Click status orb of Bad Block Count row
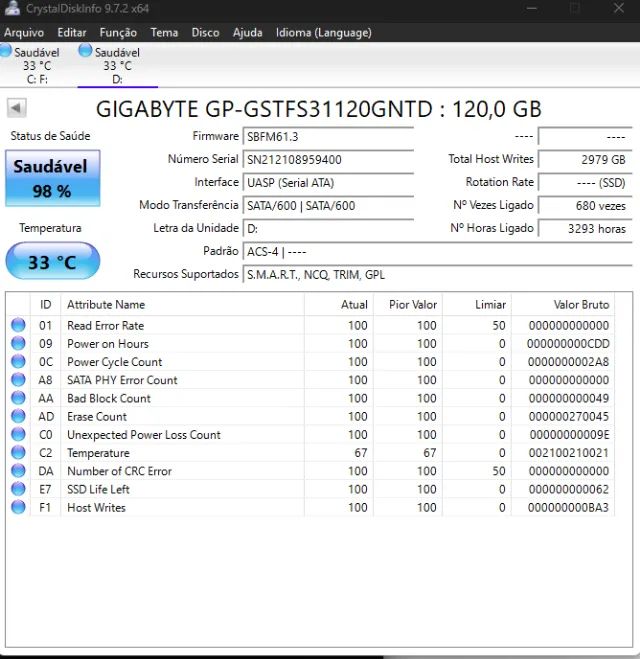Image resolution: width=640 pixels, height=659 pixels. point(18,398)
